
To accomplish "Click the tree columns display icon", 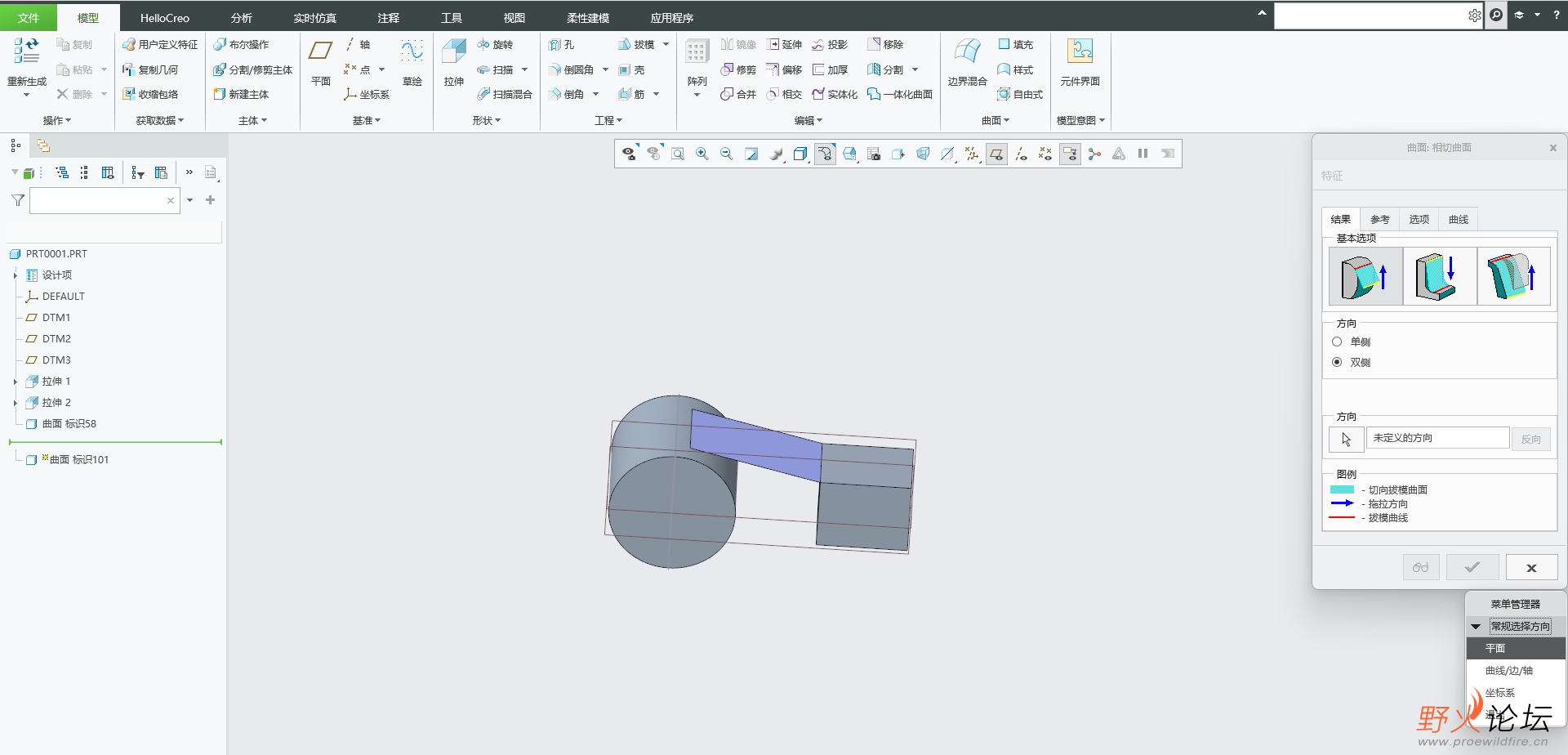I will tap(108, 172).
